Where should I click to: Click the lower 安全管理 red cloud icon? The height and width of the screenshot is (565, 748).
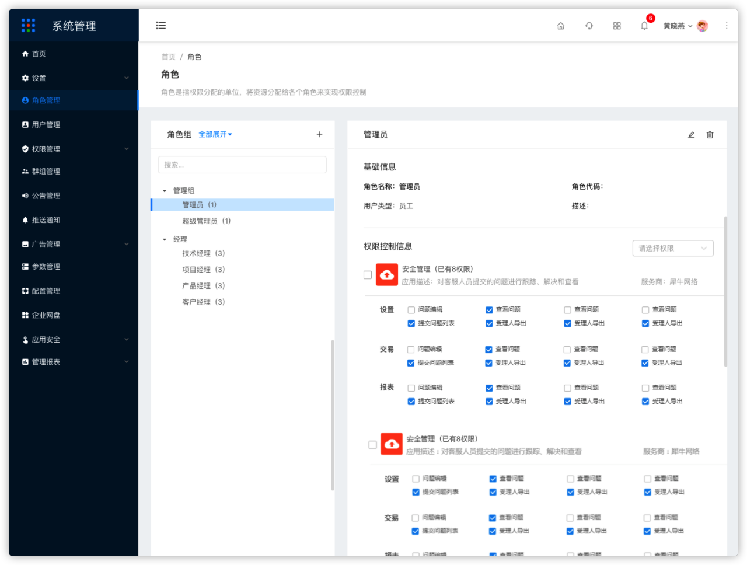pos(392,444)
